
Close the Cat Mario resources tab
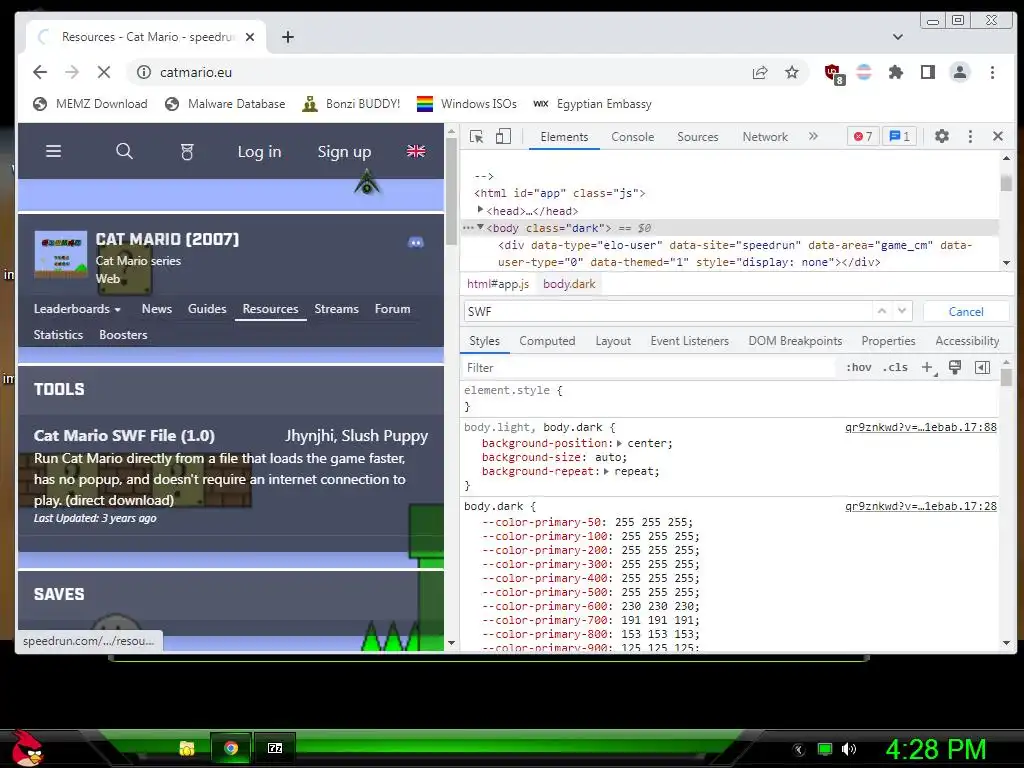coord(249,37)
